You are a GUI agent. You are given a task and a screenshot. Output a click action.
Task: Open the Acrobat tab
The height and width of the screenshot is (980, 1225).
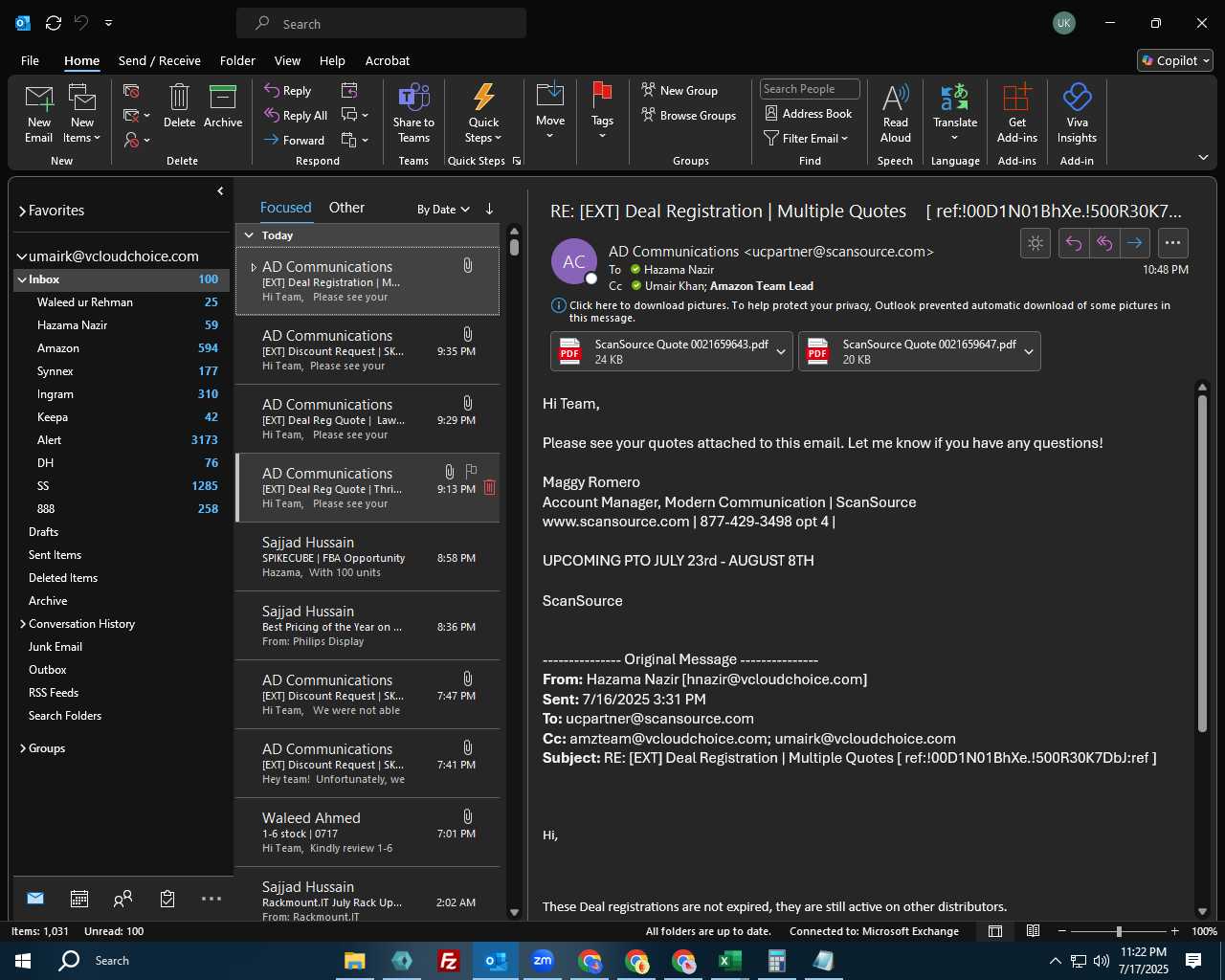tap(388, 60)
